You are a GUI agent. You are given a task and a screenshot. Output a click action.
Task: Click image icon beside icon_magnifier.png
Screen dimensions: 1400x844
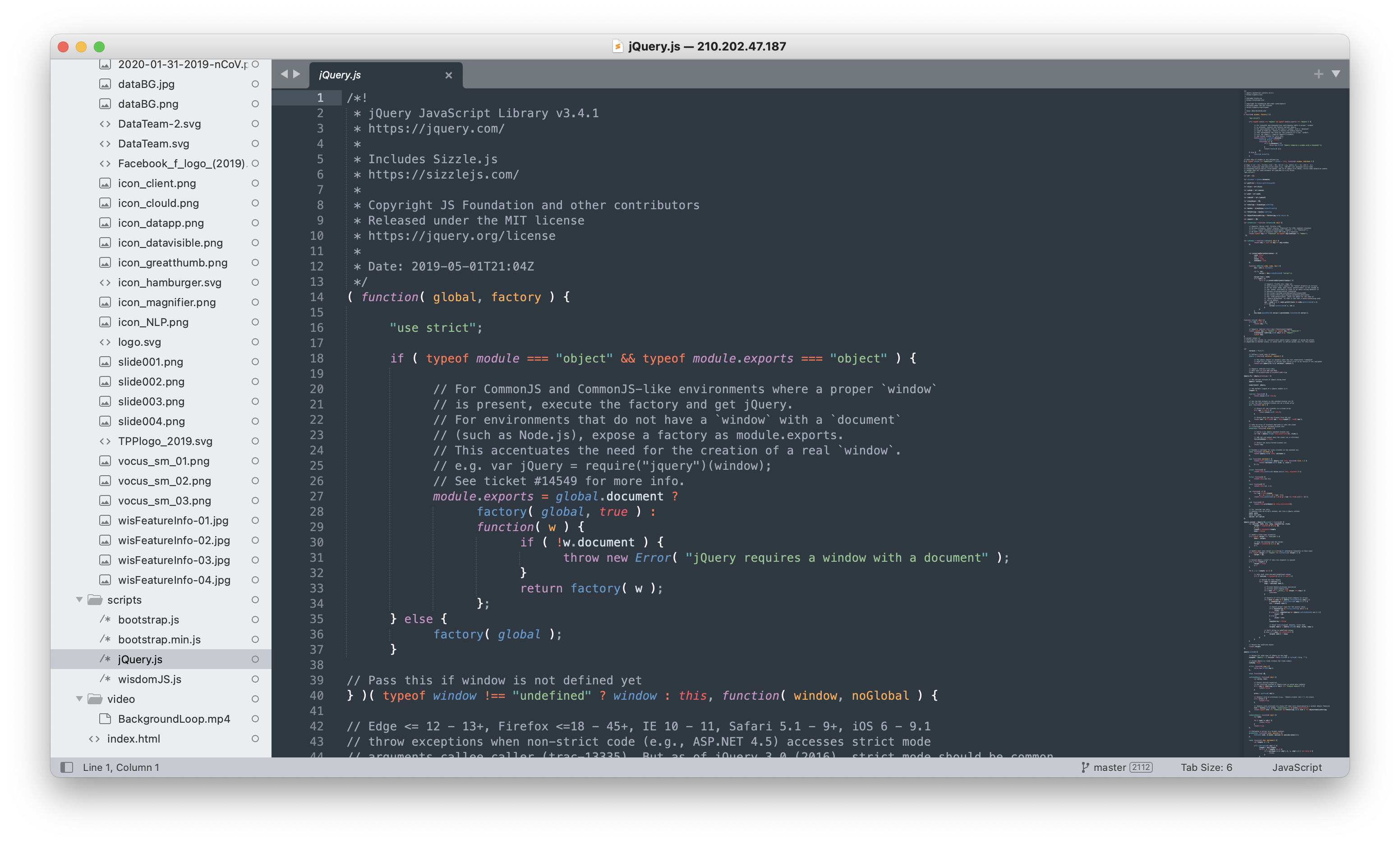pyautogui.click(x=105, y=302)
